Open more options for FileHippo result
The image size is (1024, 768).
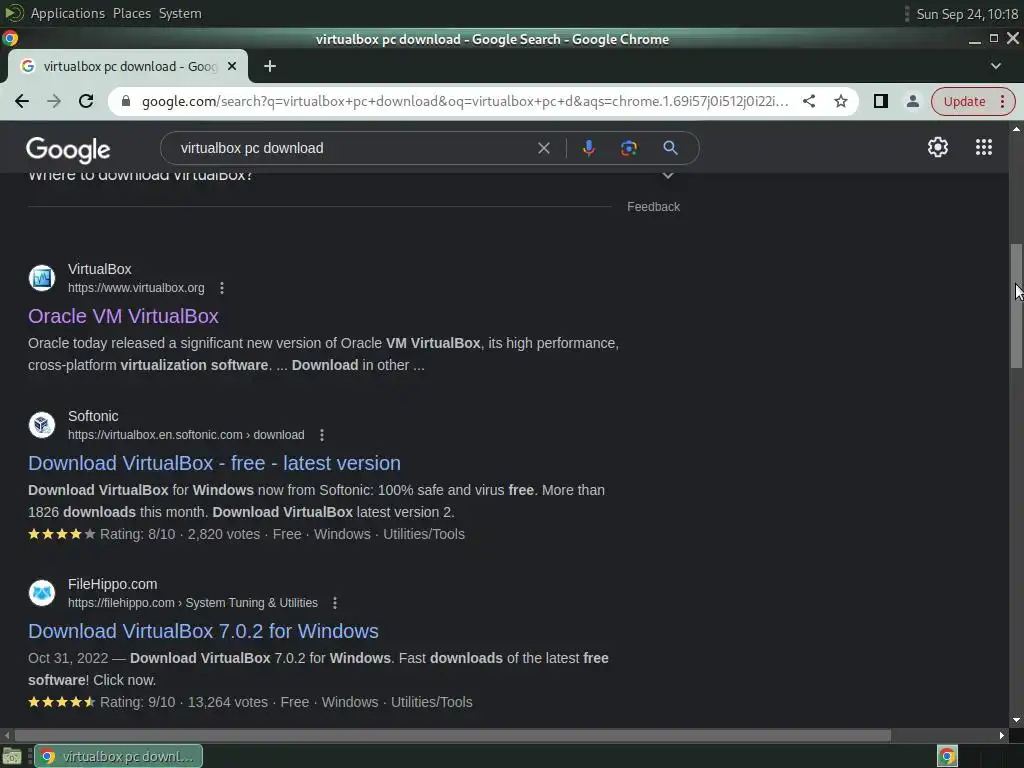click(335, 603)
